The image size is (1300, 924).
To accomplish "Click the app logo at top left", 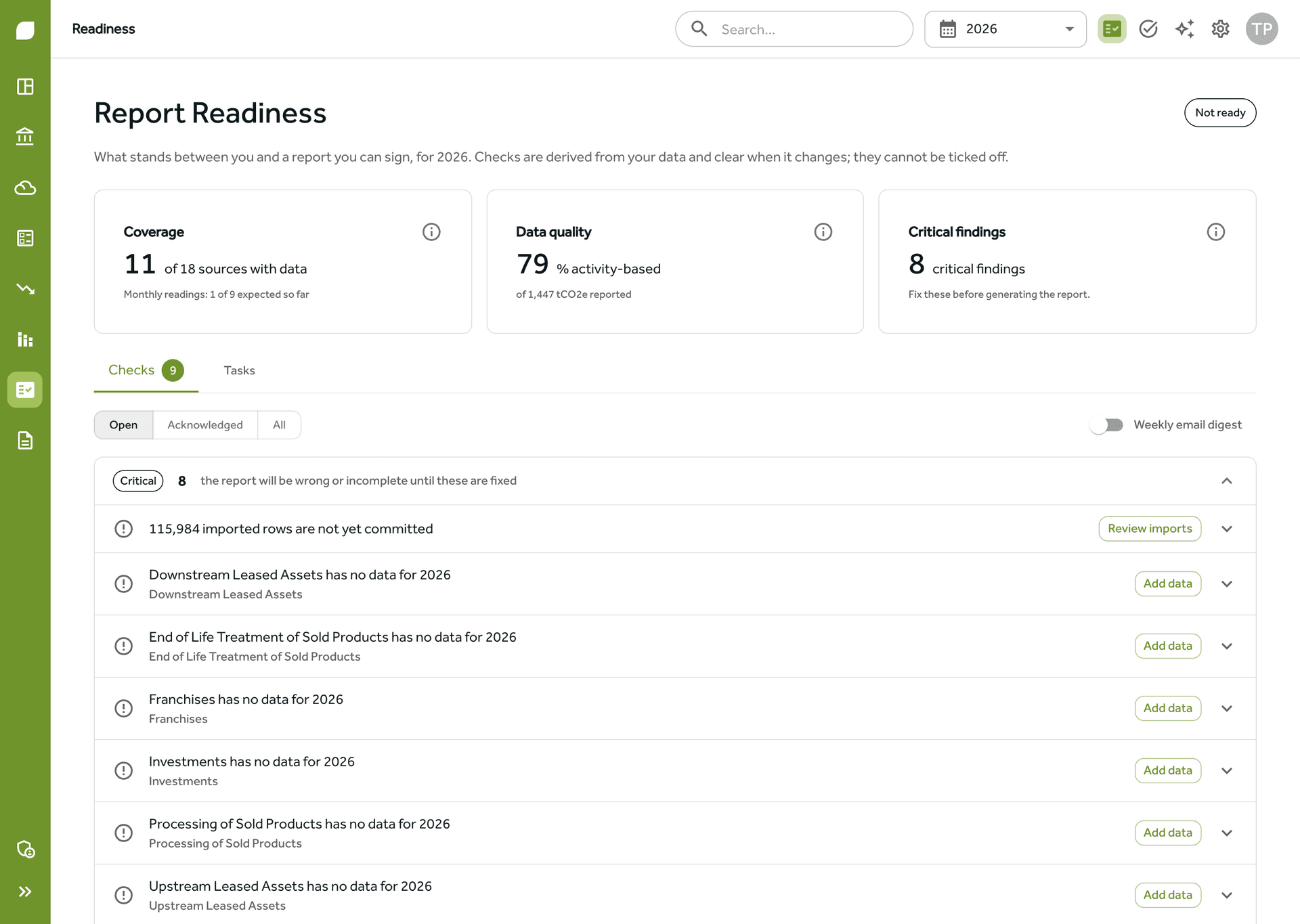I will click(x=25, y=30).
